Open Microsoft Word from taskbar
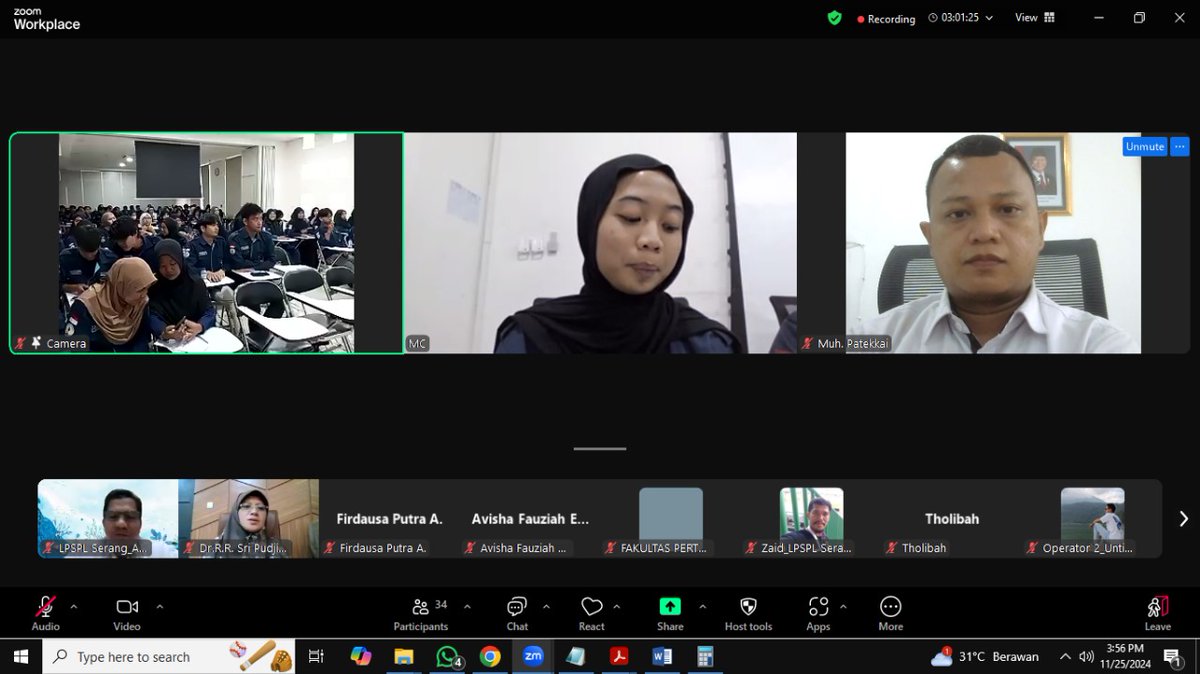 click(662, 657)
